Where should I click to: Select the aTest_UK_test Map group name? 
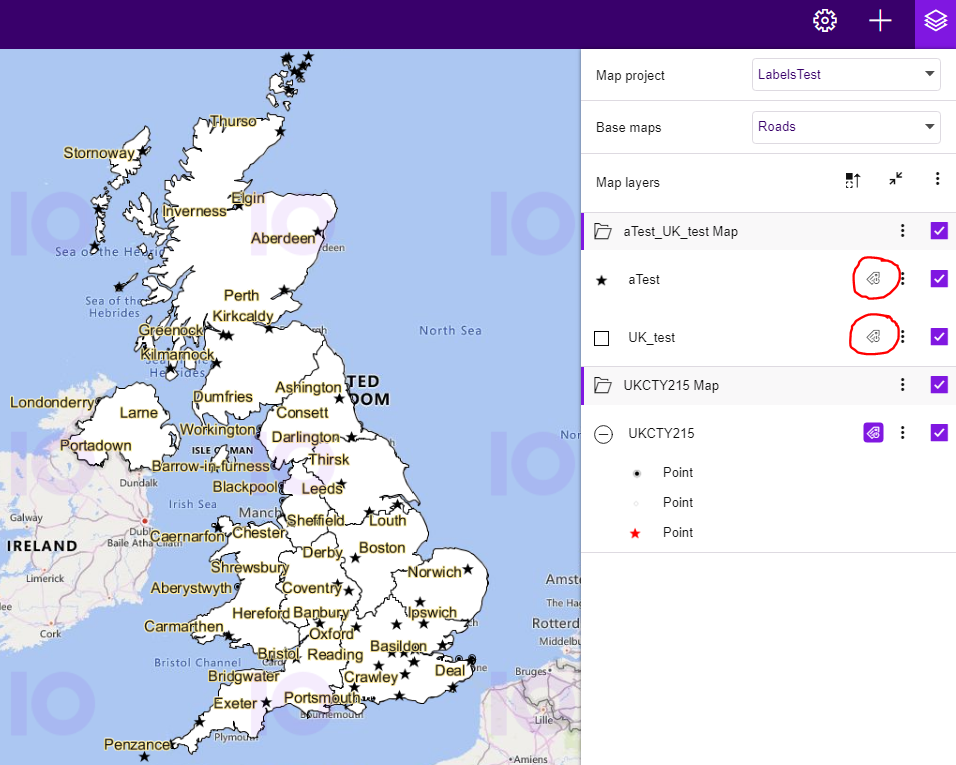click(680, 232)
